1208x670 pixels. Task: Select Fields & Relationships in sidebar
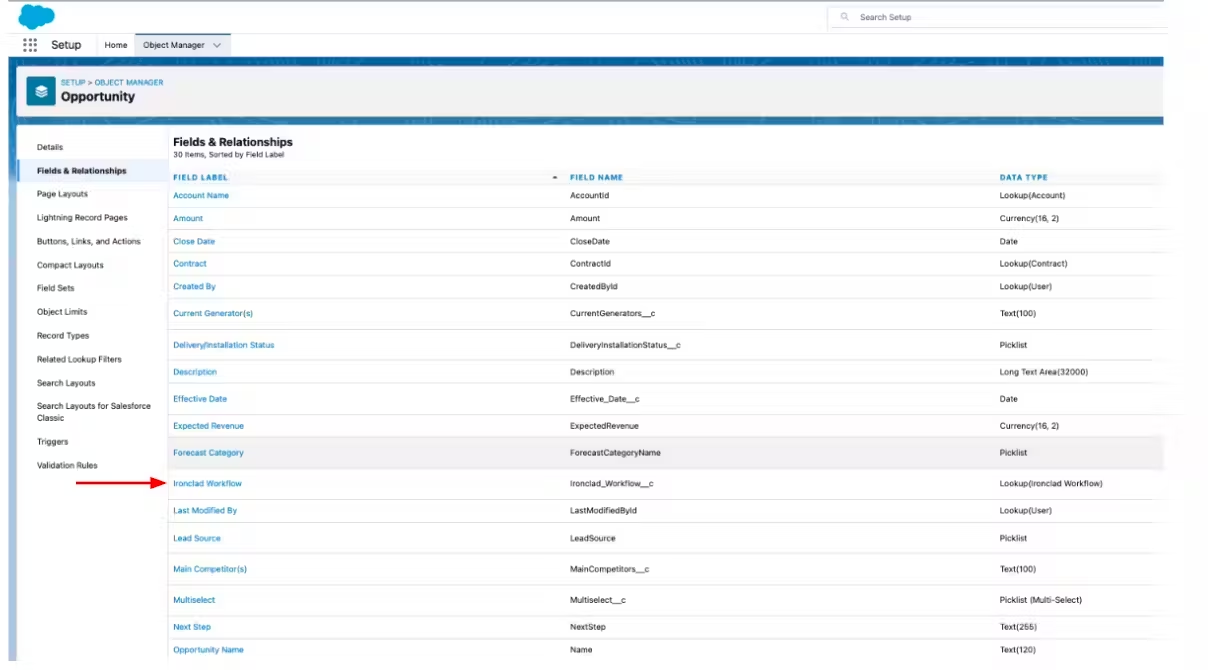coord(82,171)
